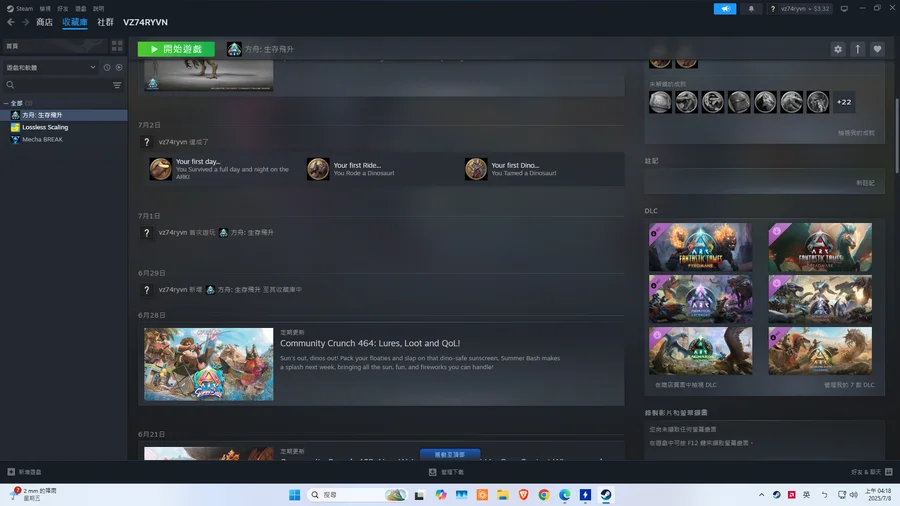Image resolution: width=900 pixels, height=506 pixels.
Task: Open the 遊戲 games menu
Action: [81, 9]
